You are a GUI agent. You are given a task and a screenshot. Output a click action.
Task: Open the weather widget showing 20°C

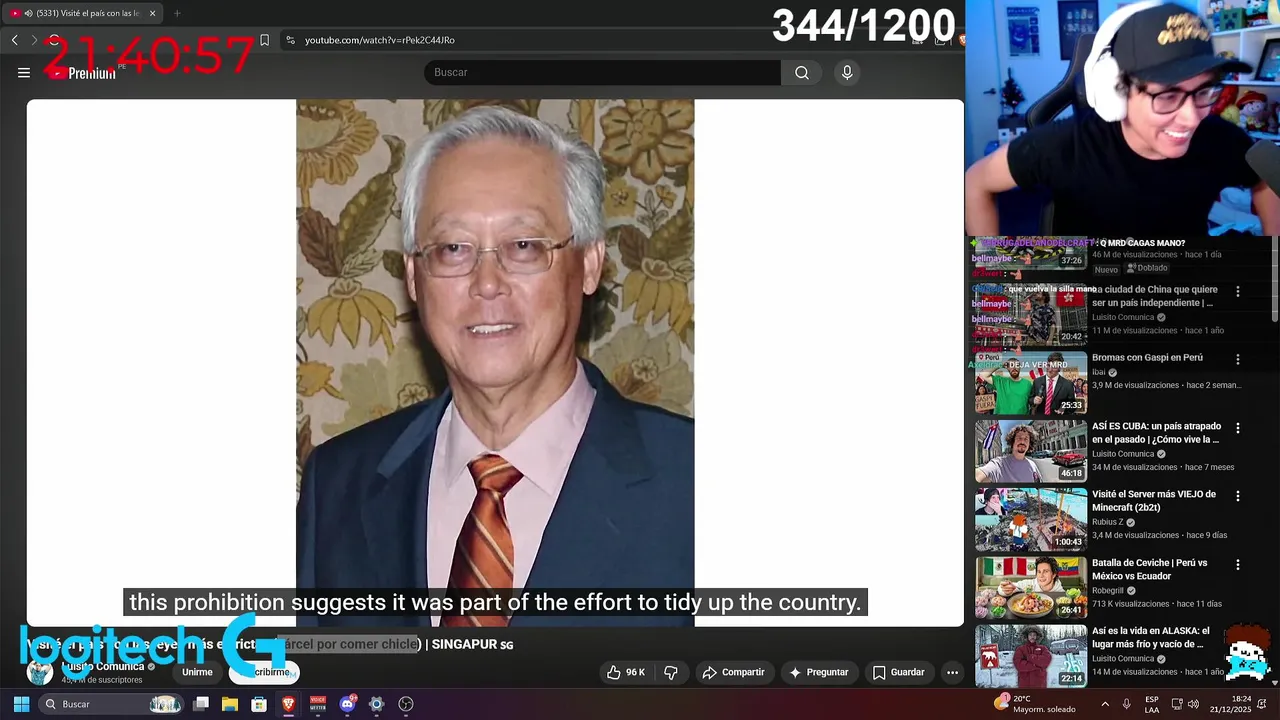click(1035, 704)
